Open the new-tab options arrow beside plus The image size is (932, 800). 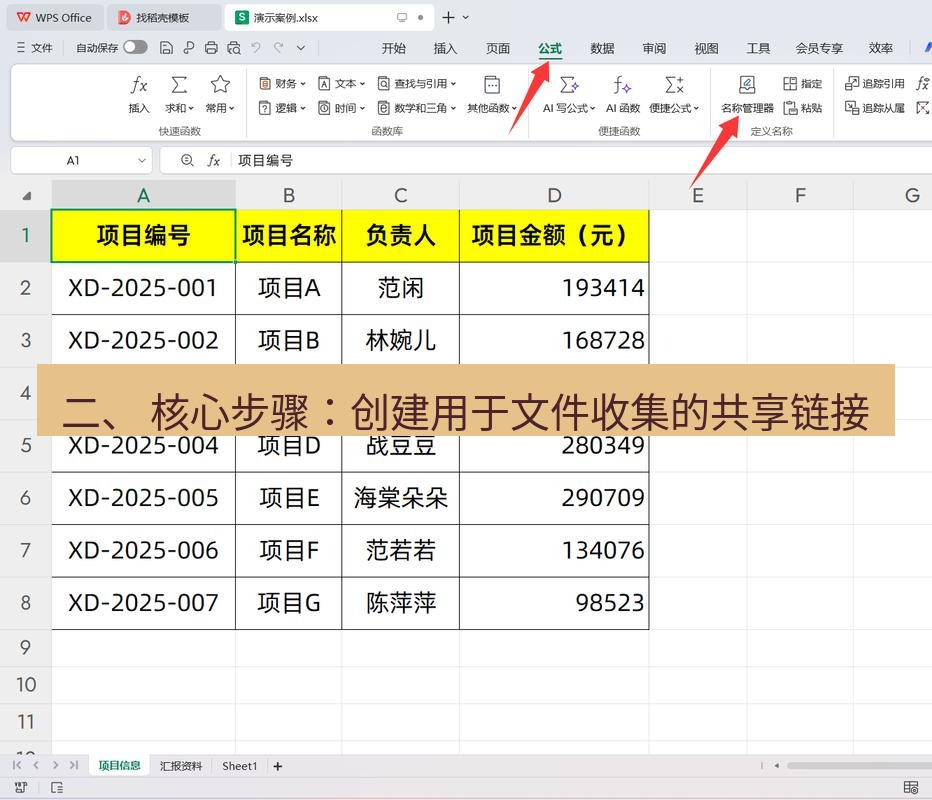[465, 17]
